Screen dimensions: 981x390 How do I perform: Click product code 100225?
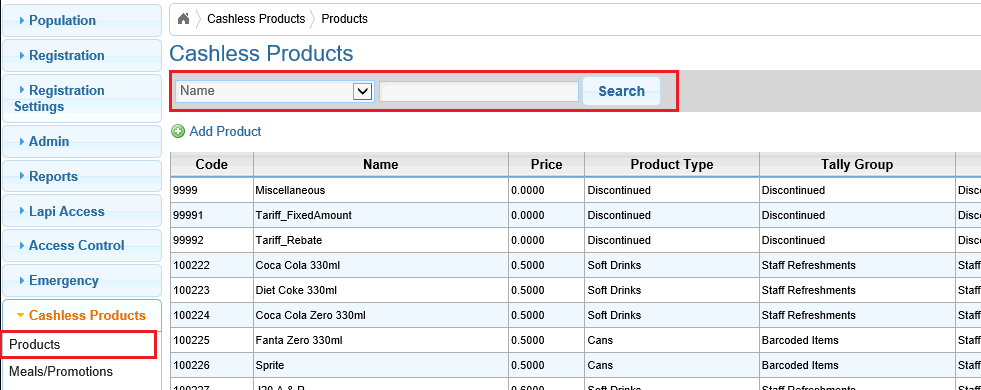191,341
